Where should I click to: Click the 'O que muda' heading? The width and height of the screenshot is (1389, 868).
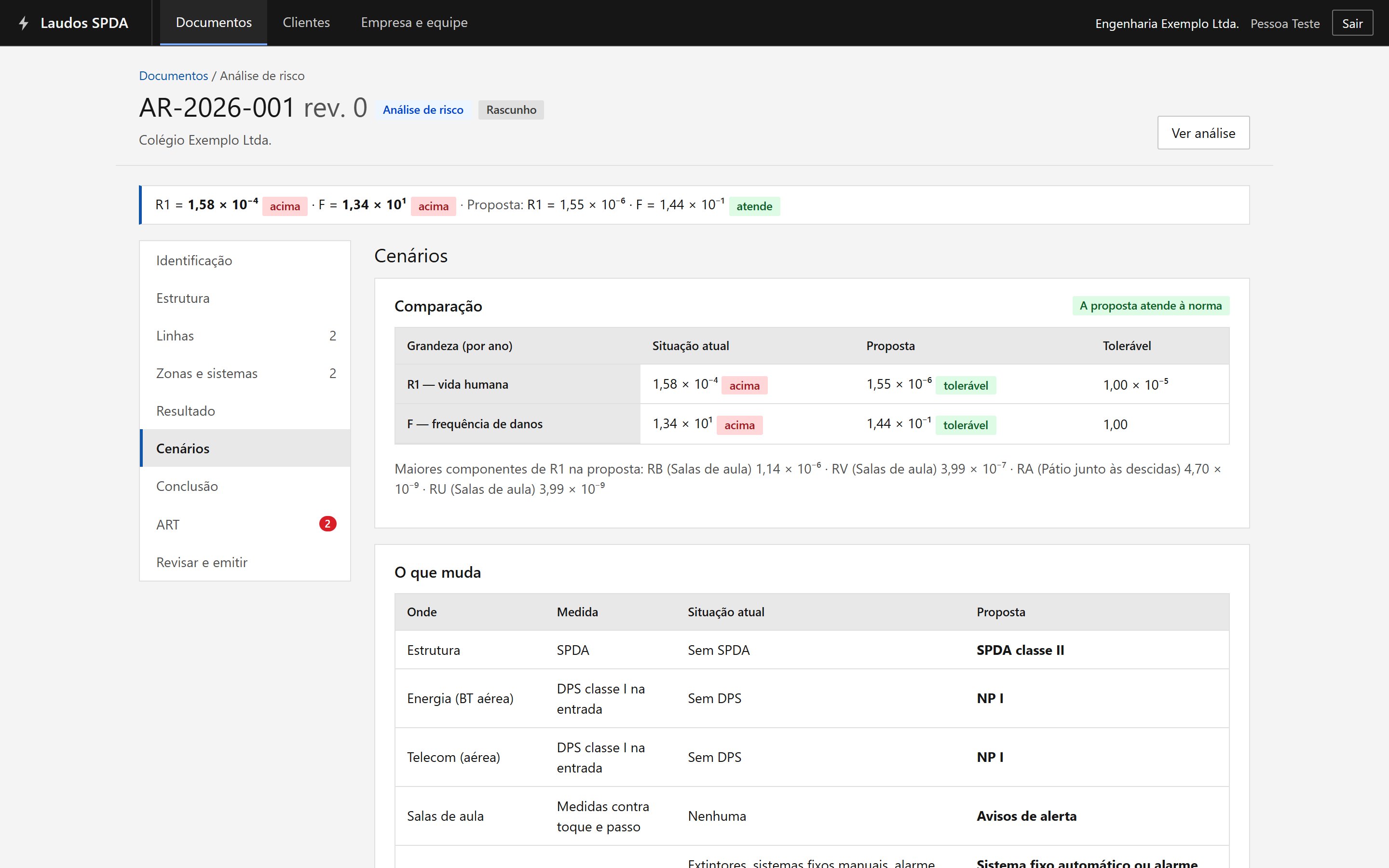[x=437, y=572]
